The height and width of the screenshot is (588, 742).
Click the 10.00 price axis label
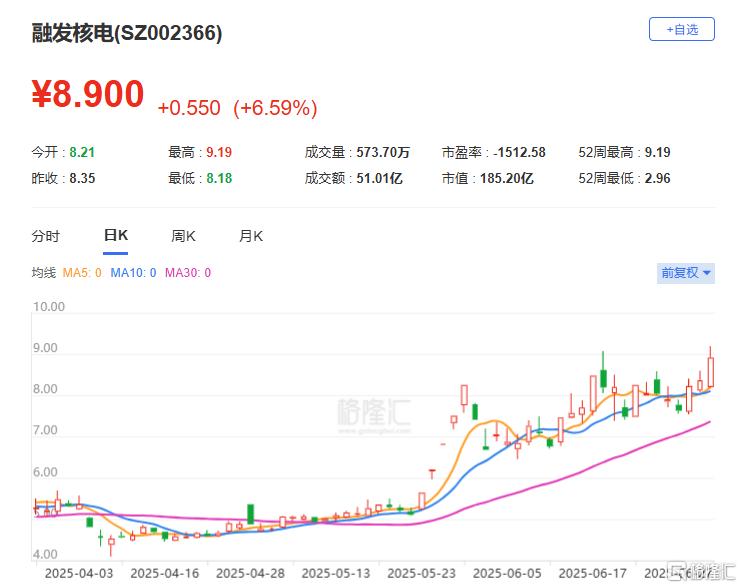pyautogui.click(x=48, y=307)
